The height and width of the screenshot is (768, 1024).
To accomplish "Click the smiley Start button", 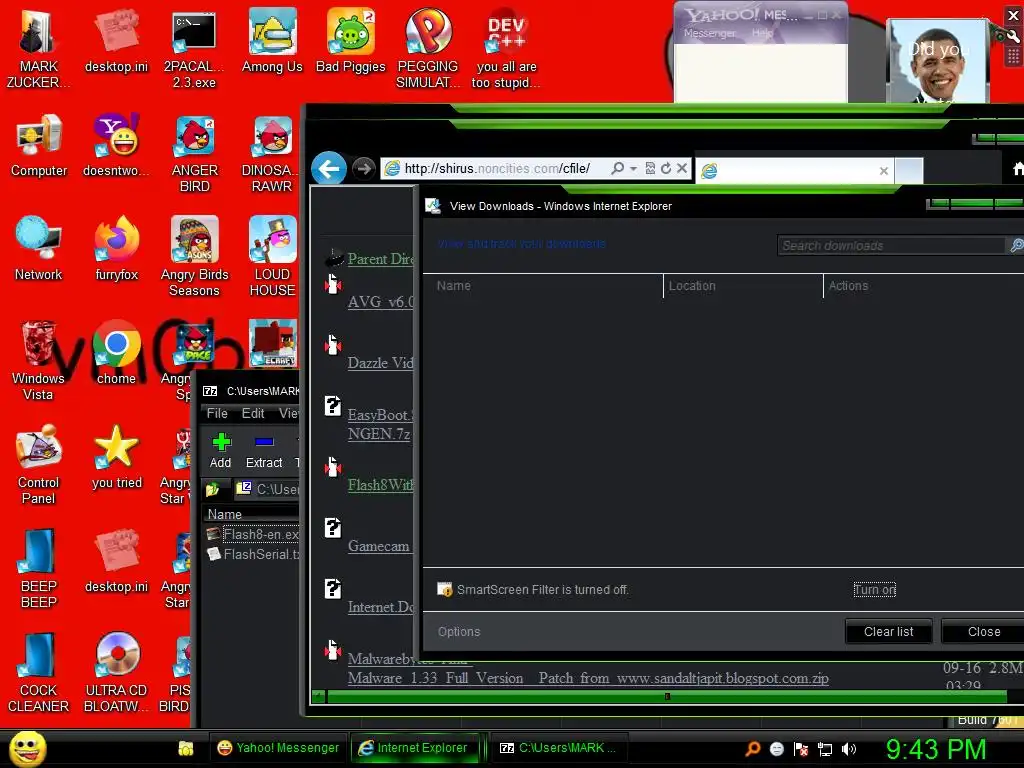I will click(x=27, y=748).
